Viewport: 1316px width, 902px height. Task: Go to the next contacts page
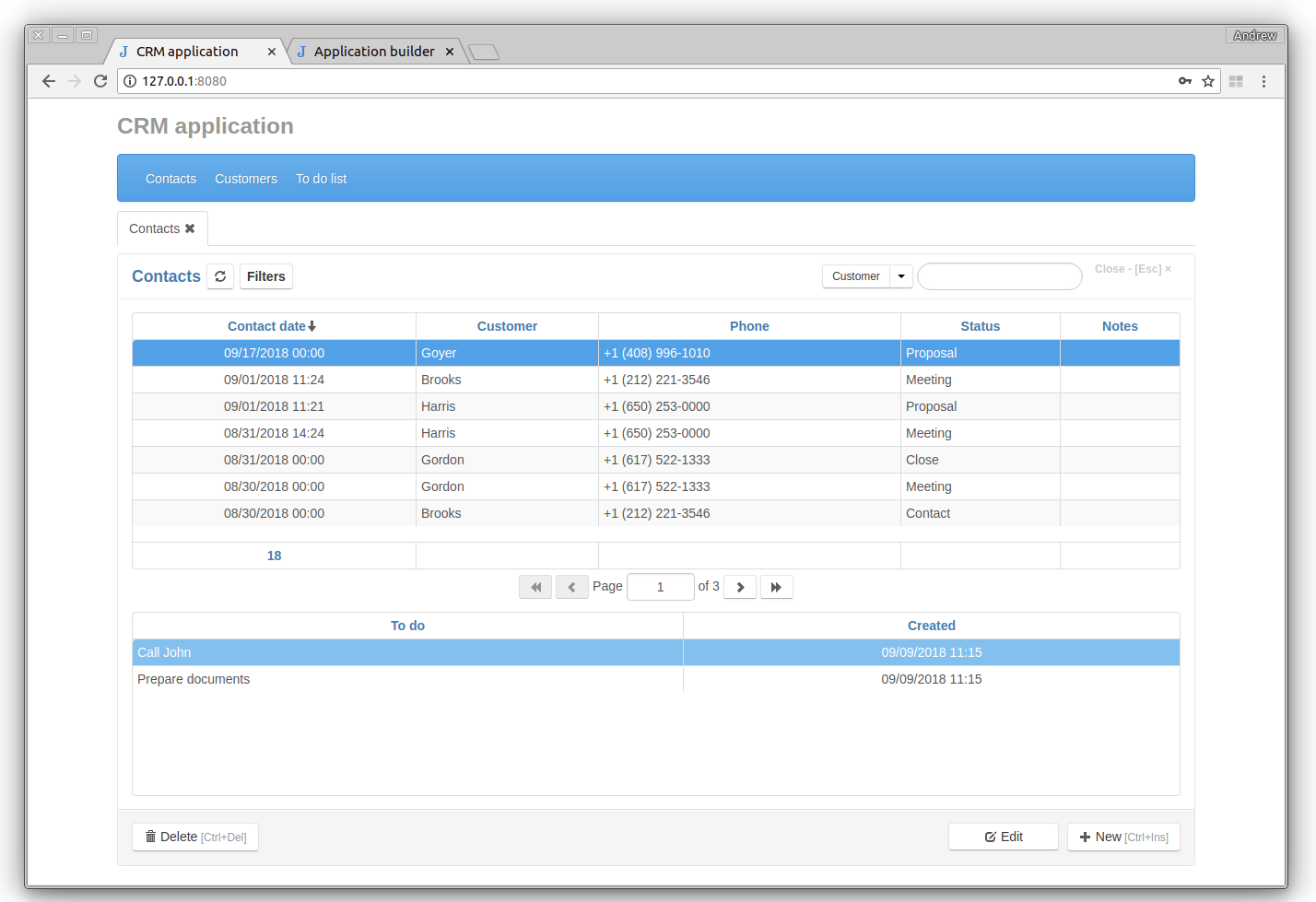[x=740, y=587]
